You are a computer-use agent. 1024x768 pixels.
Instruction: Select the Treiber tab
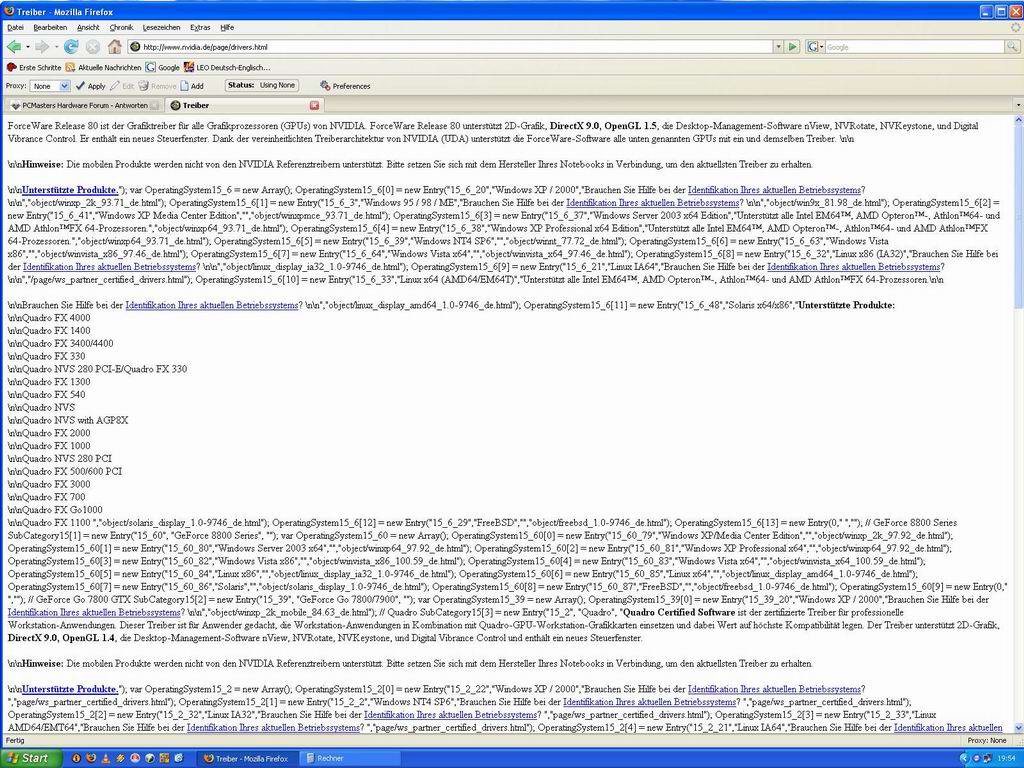[x=244, y=105]
